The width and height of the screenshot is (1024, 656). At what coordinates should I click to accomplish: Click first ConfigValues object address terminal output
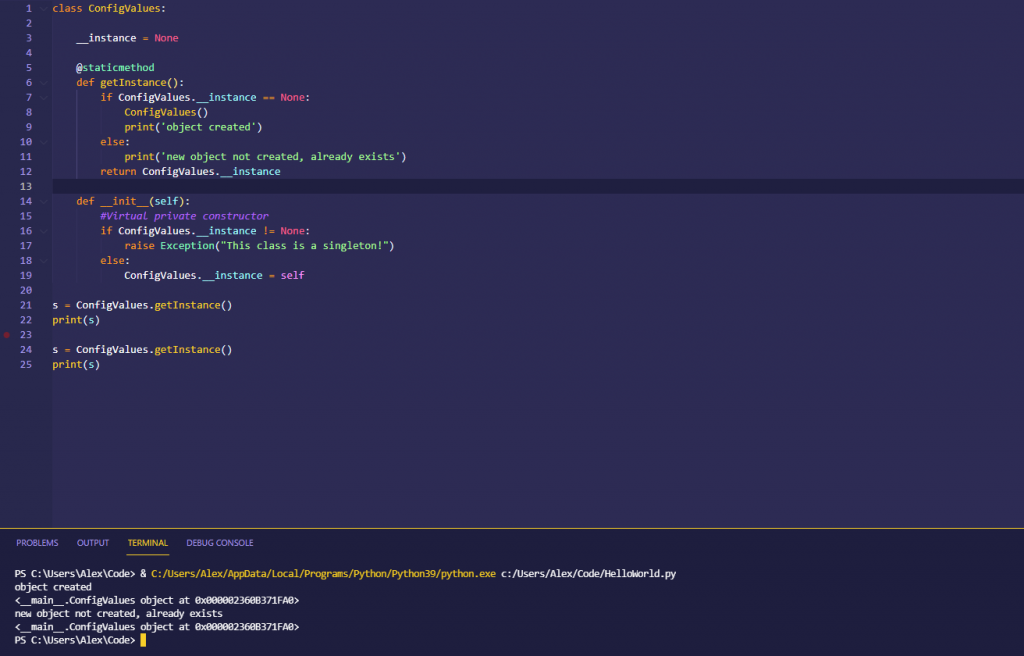pos(157,600)
